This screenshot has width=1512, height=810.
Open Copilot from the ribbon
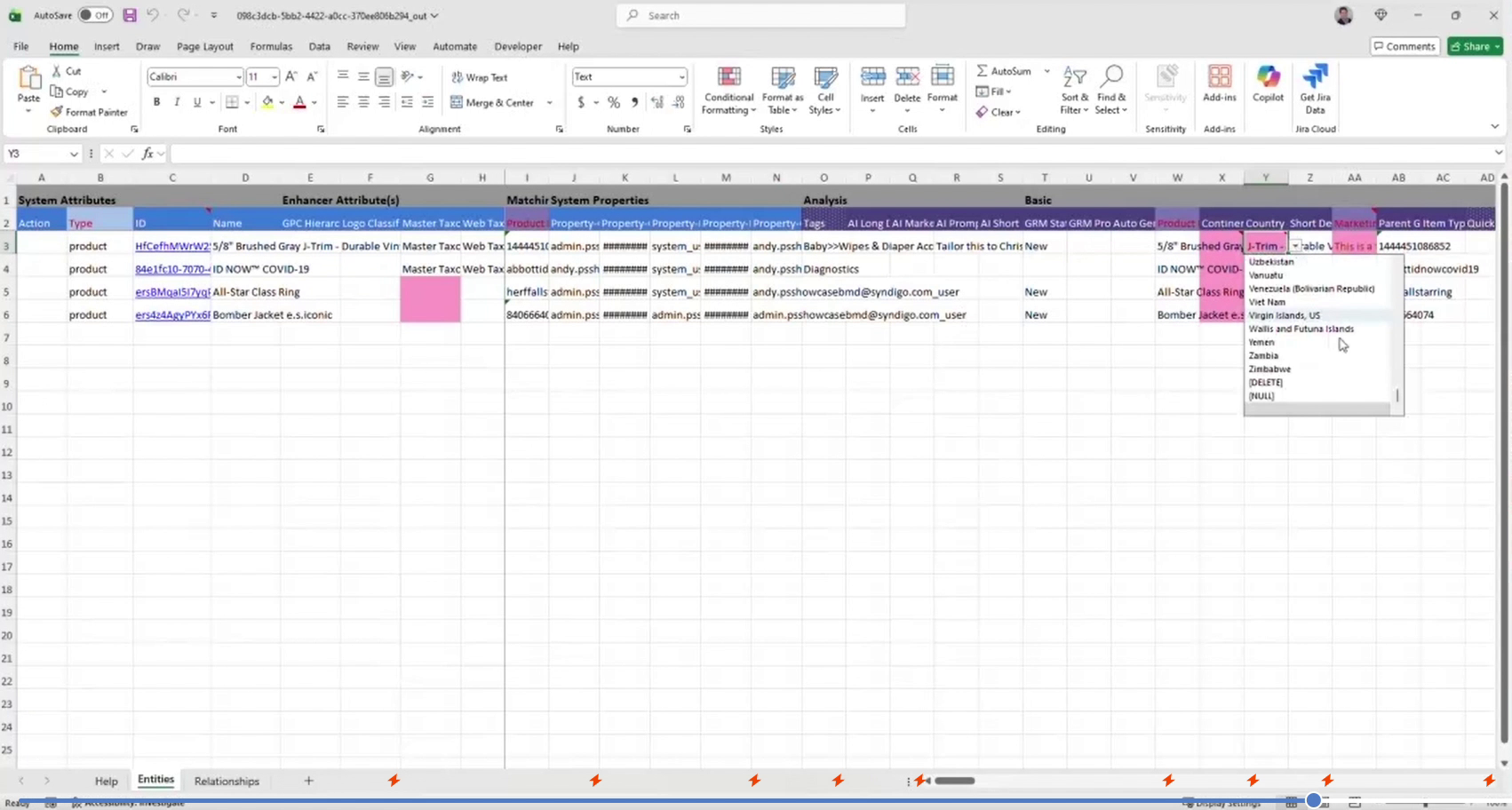(1267, 84)
